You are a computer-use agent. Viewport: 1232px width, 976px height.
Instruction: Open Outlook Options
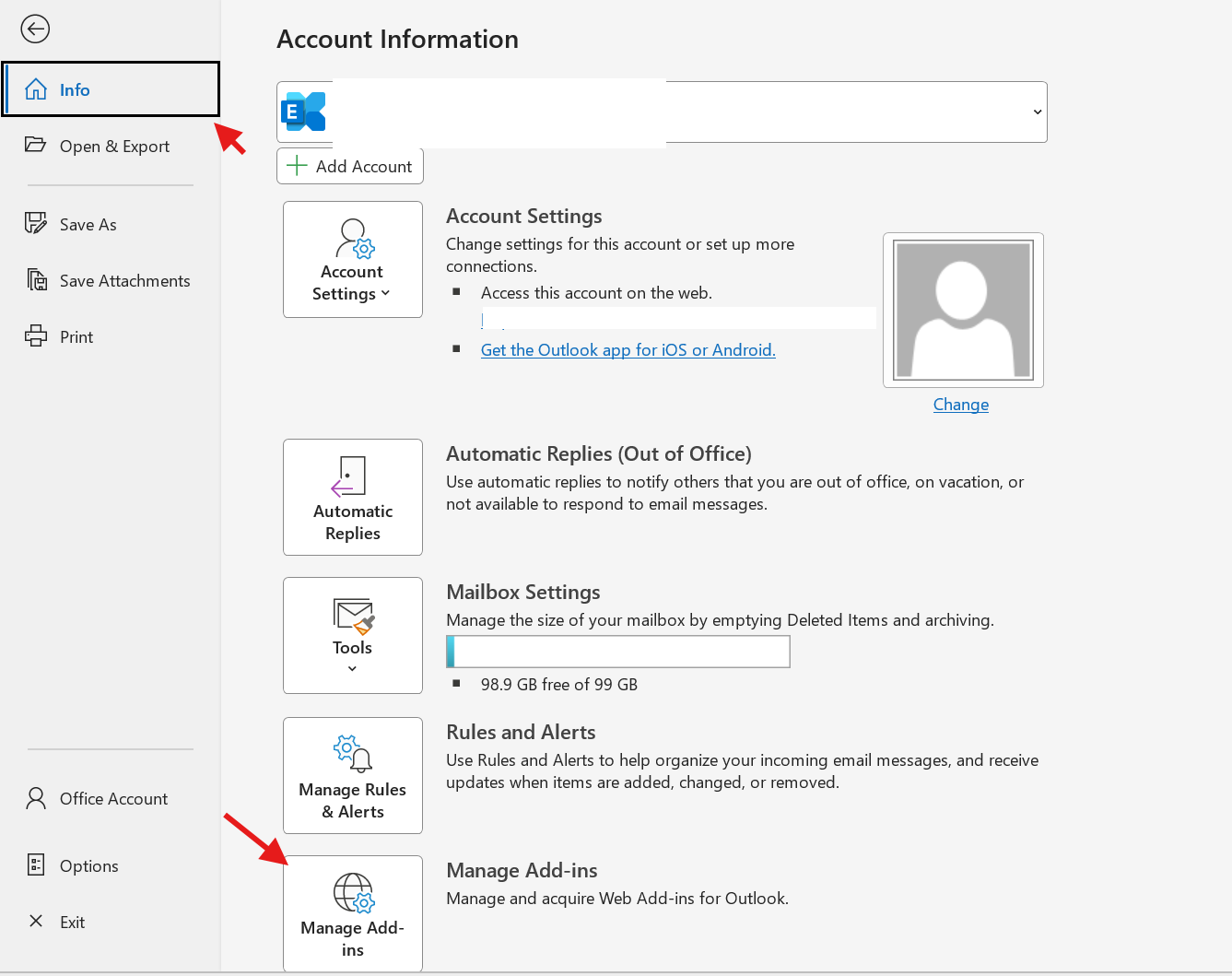(111, 865)
